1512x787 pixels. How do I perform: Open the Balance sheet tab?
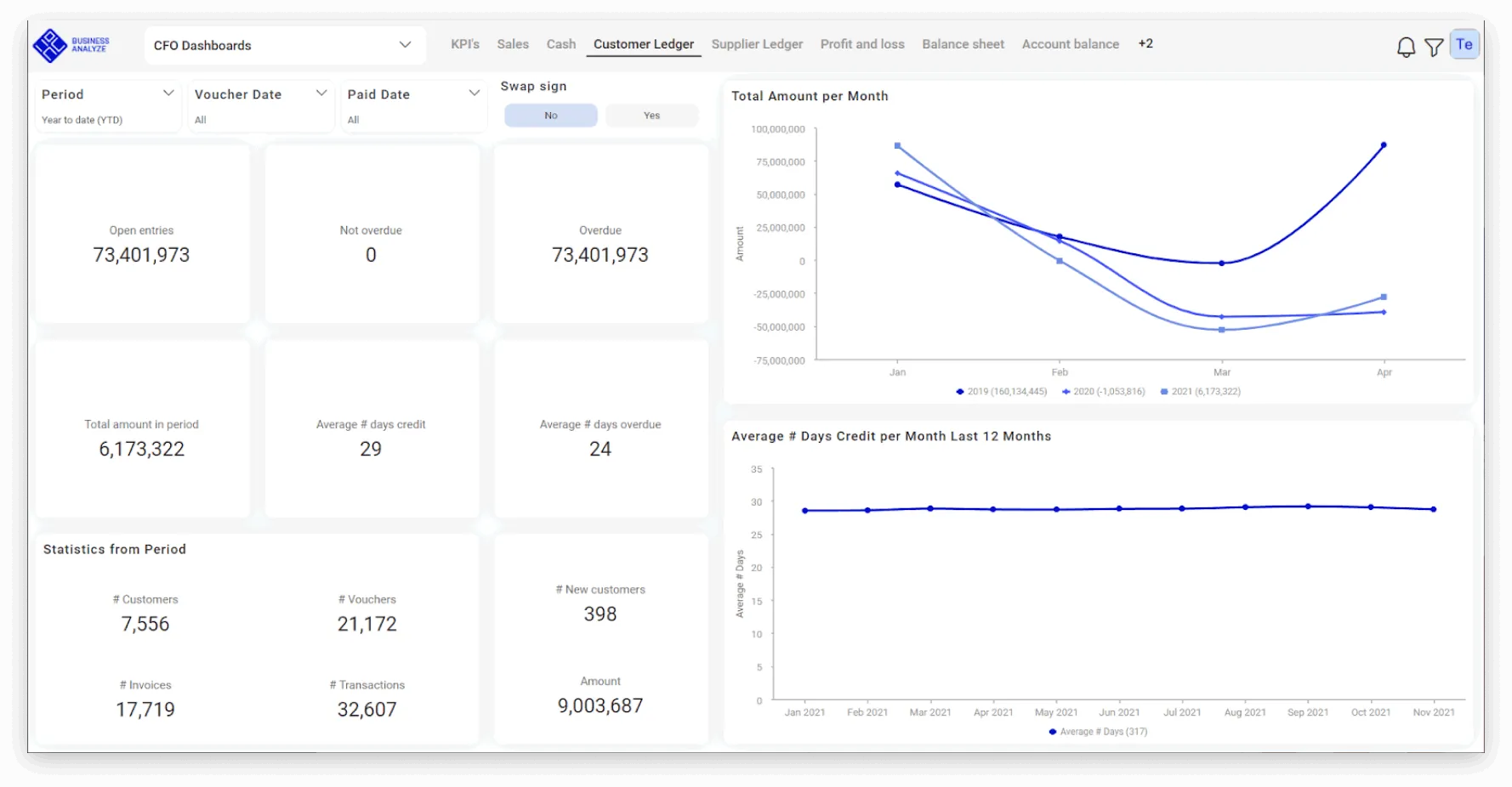(x=963, y=44)
